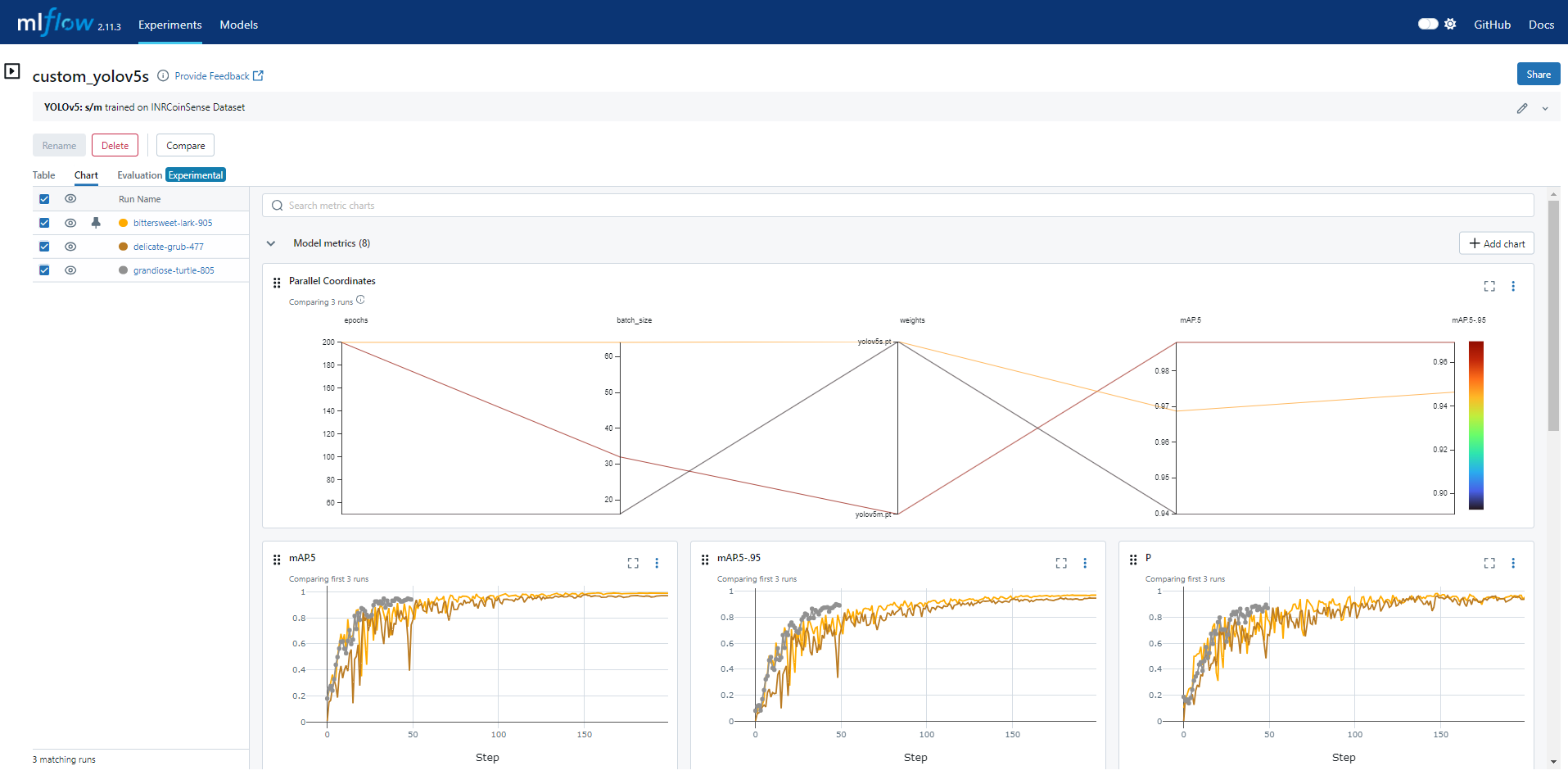Expand Parallel Coordinates chart to fullscreen

(1489, 286)
